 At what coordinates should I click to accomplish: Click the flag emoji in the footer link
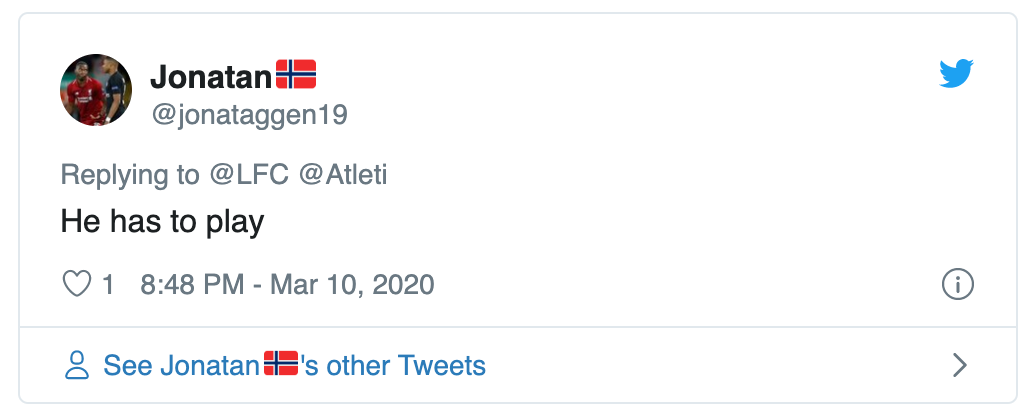(281, 365)
